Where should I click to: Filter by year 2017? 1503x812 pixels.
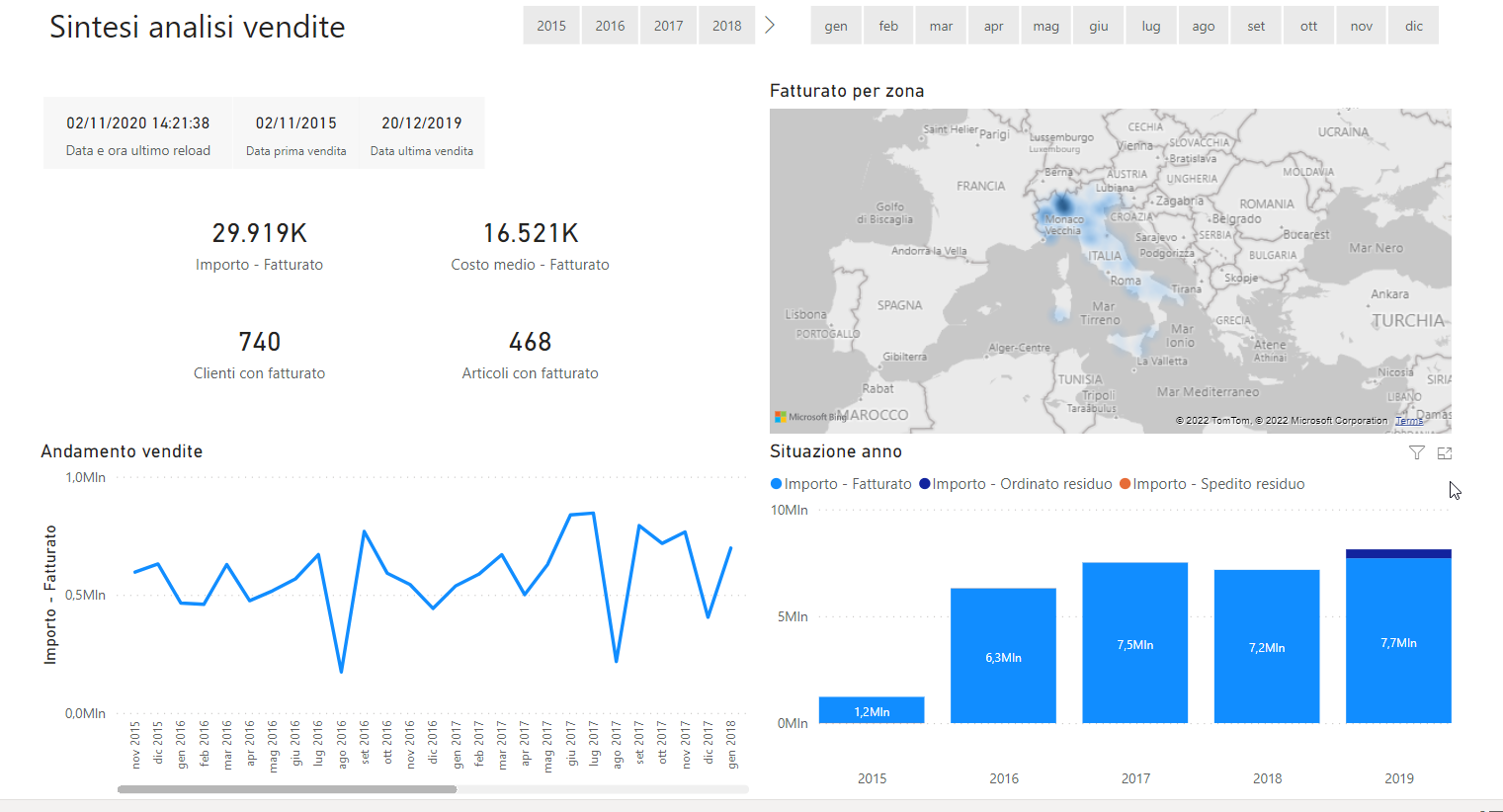coord(668,26)
